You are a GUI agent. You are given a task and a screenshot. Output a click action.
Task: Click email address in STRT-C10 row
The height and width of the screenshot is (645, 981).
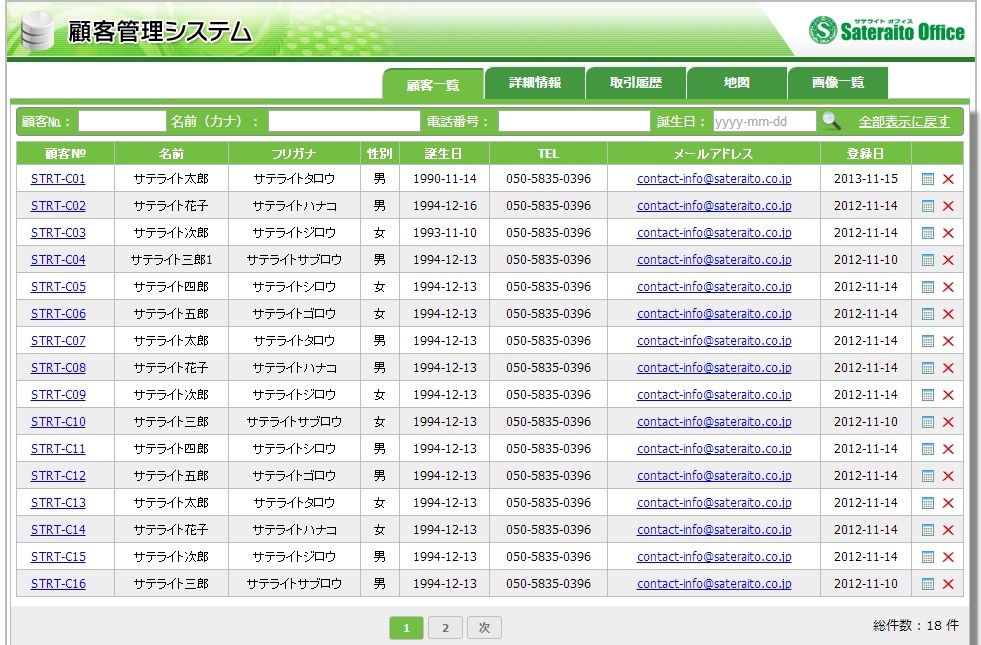[714, 422]
